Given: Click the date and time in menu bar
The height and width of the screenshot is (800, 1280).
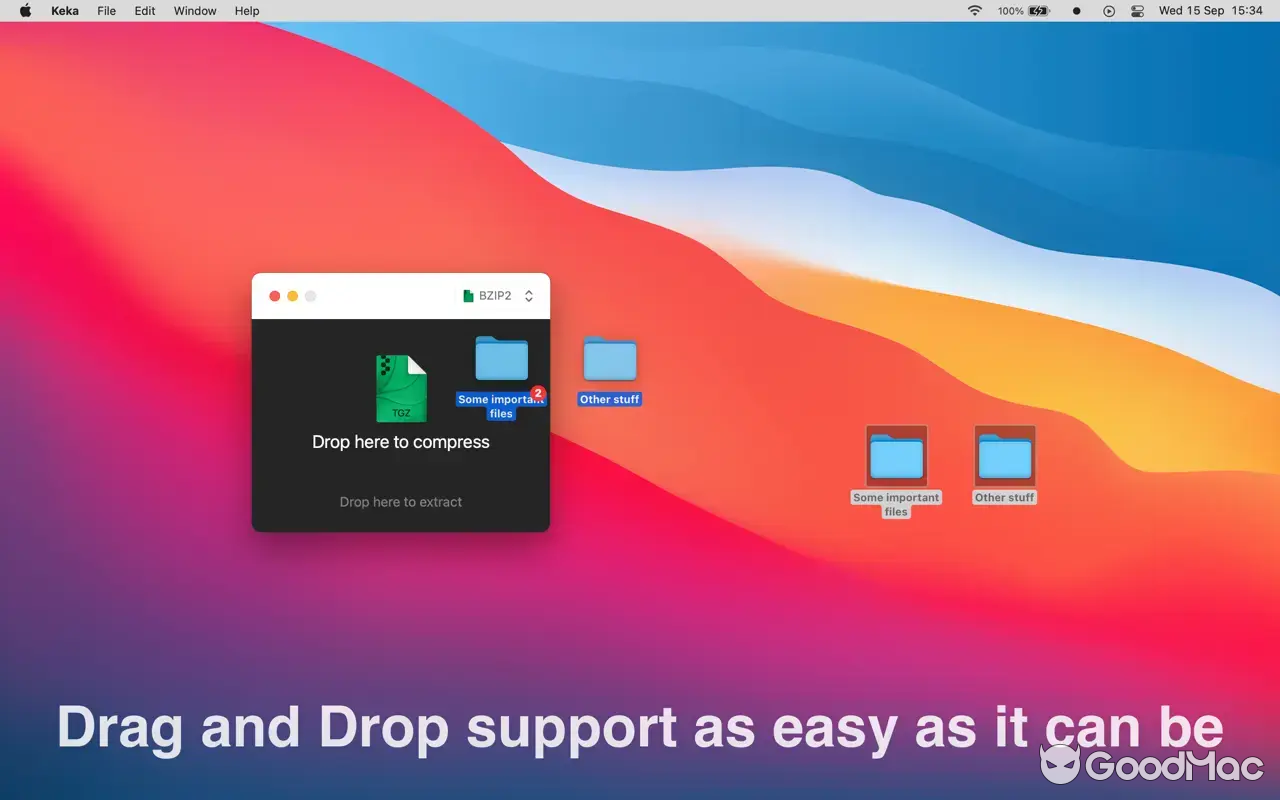Looking at the screenshot, I should point(1210,11).
